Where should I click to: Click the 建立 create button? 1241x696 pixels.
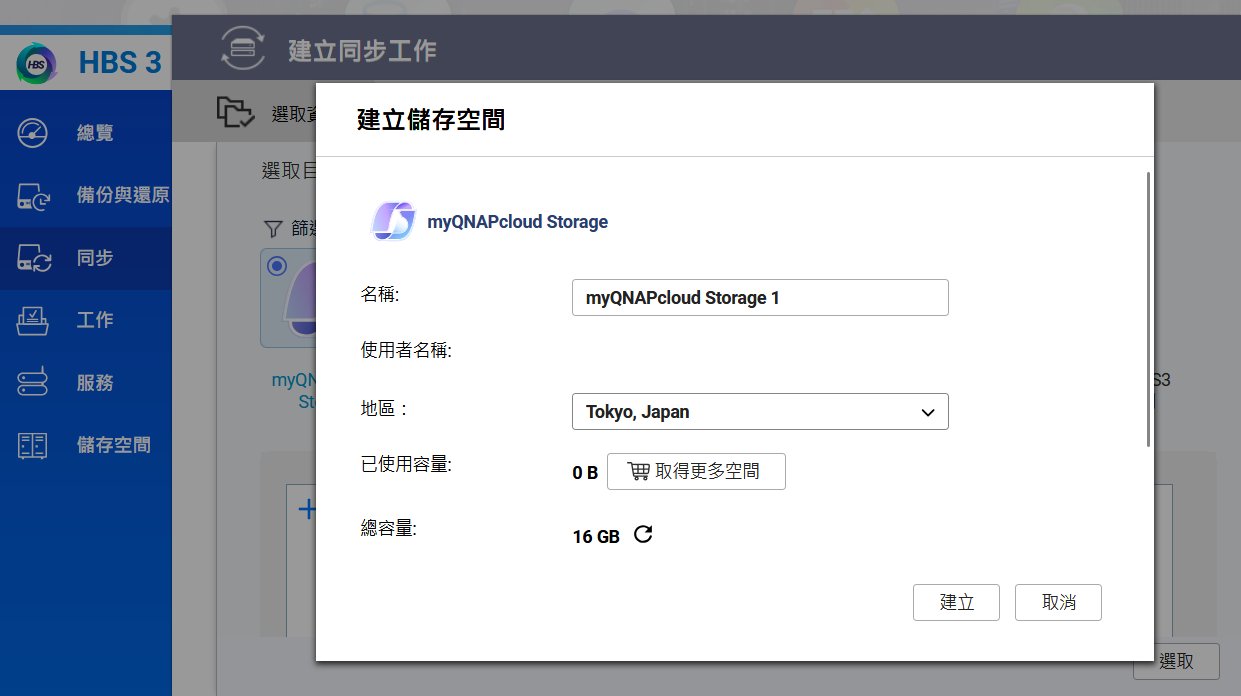(x=957, y=603)
